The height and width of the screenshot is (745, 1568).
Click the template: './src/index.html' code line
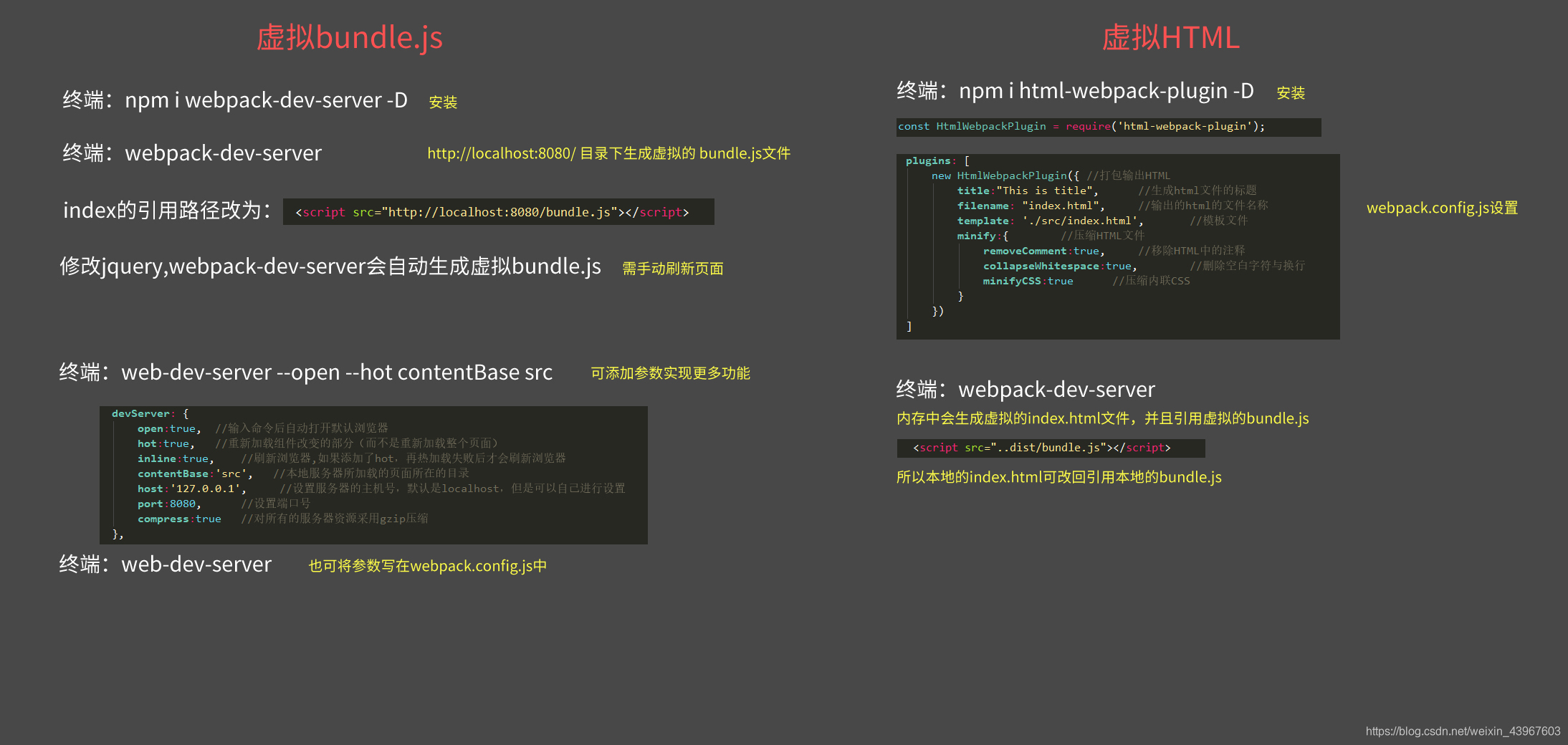(x=1102, y=221)
